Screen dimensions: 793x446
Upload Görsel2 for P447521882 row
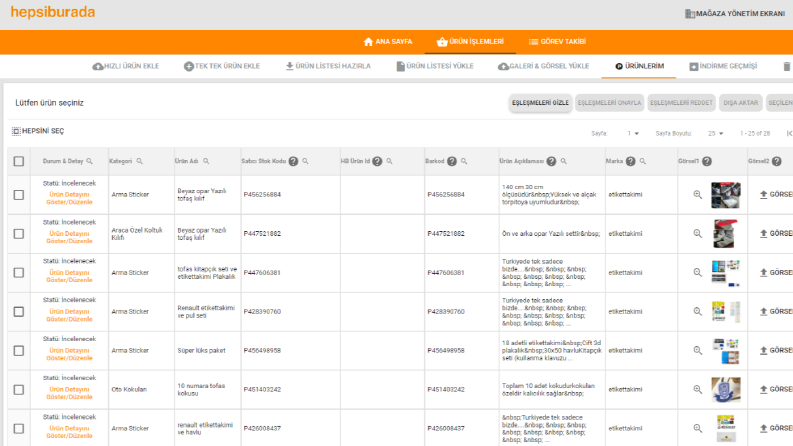(x=776, y=234)
